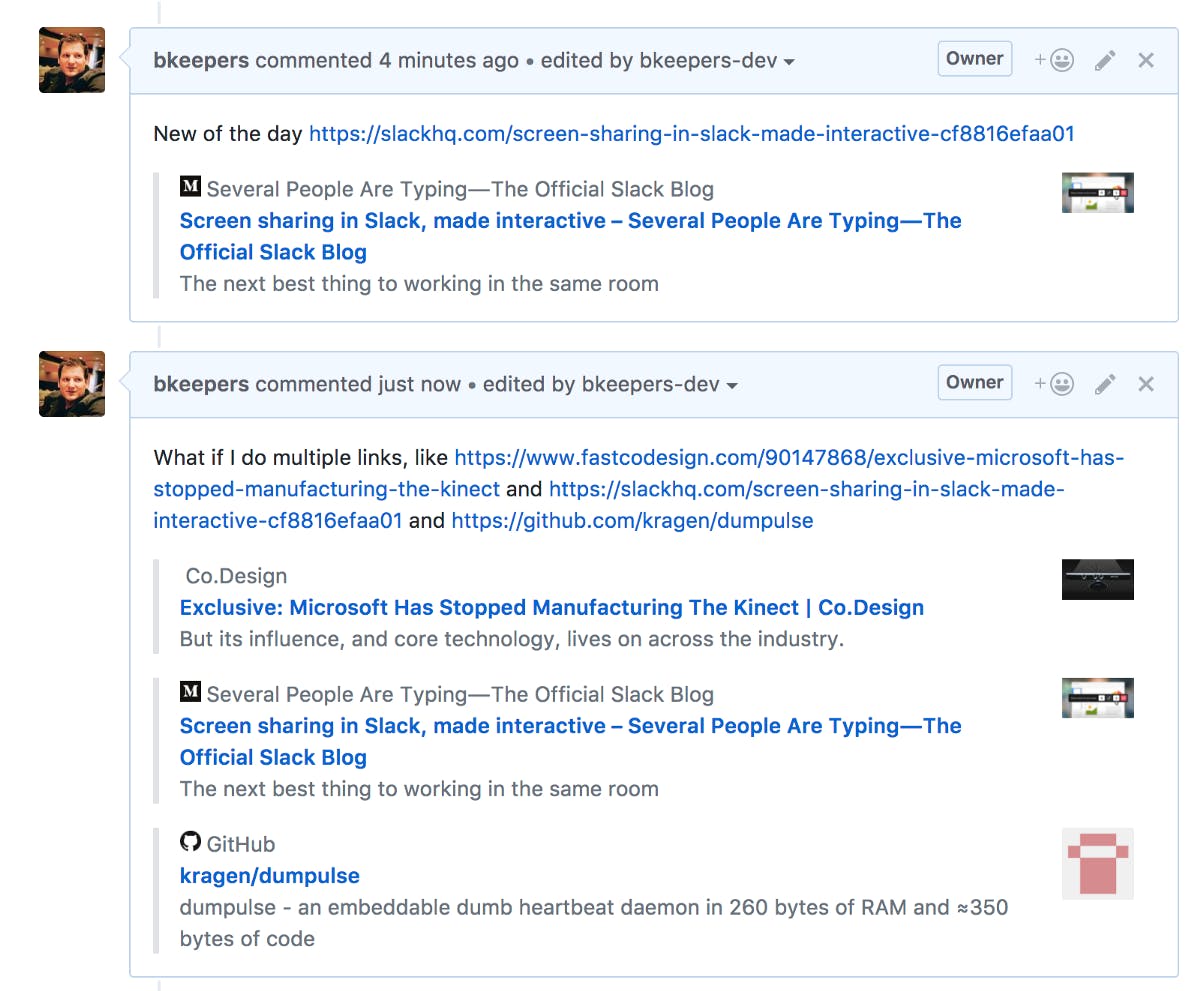Add an emoji reaction to the second comment
Viewport: 1200px width, 991px height.
click(x=1053, y=383)
